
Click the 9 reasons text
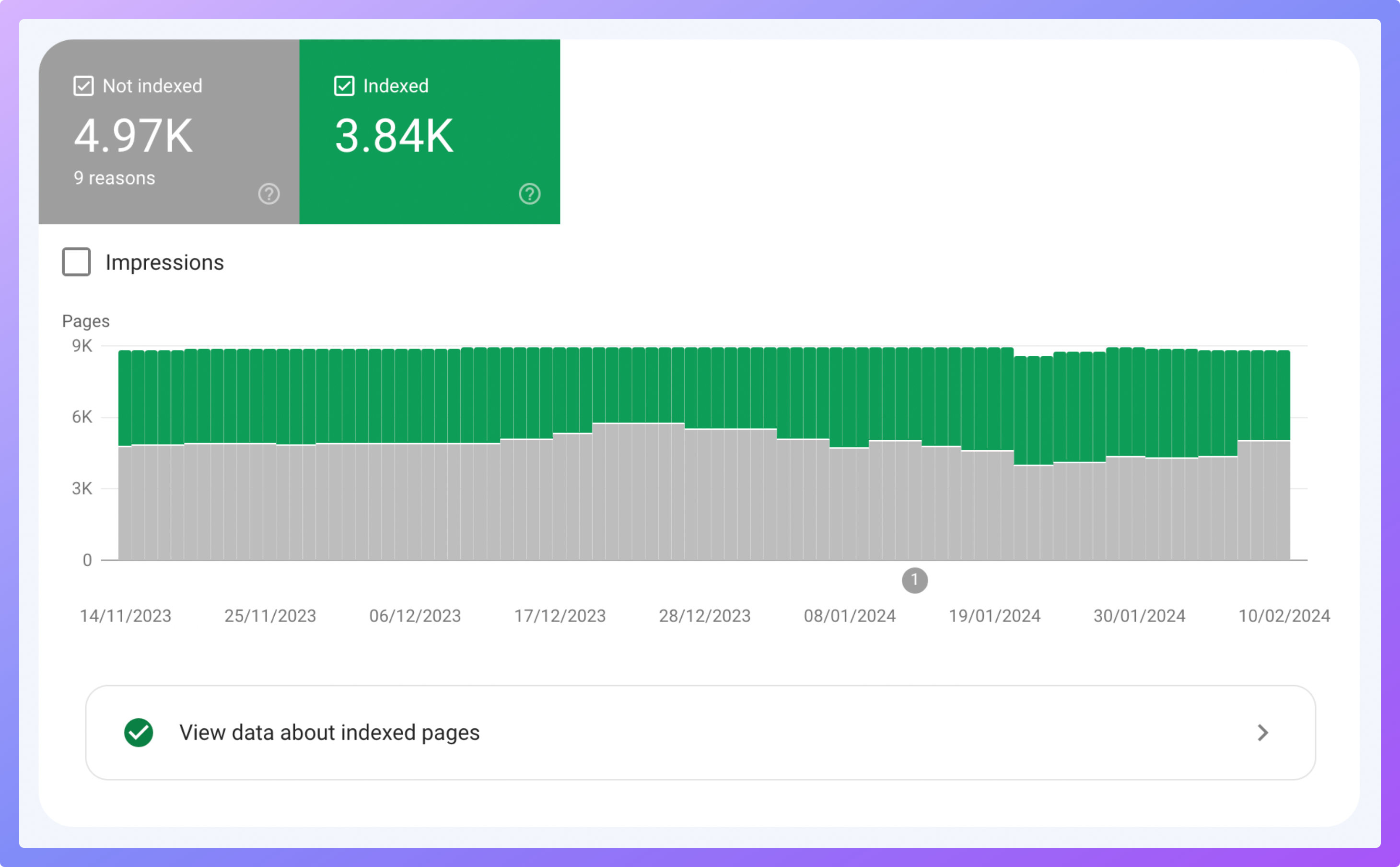tap(114, 178)
